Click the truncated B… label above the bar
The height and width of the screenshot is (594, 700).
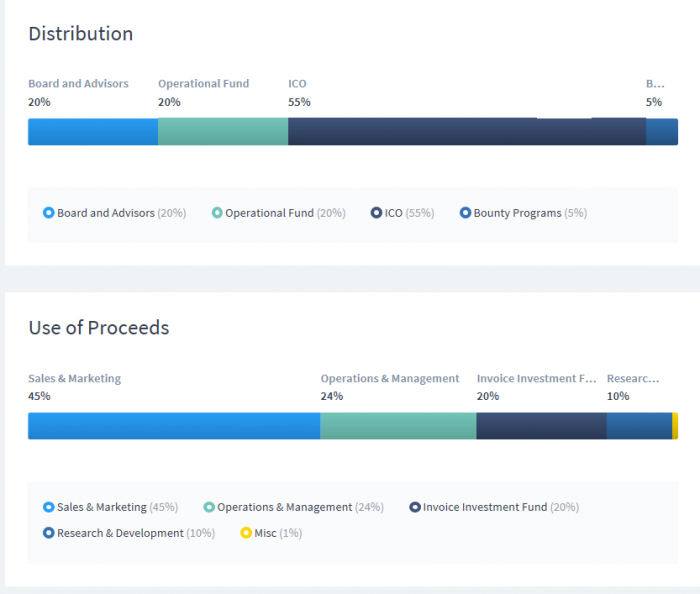tap(655, 83)
